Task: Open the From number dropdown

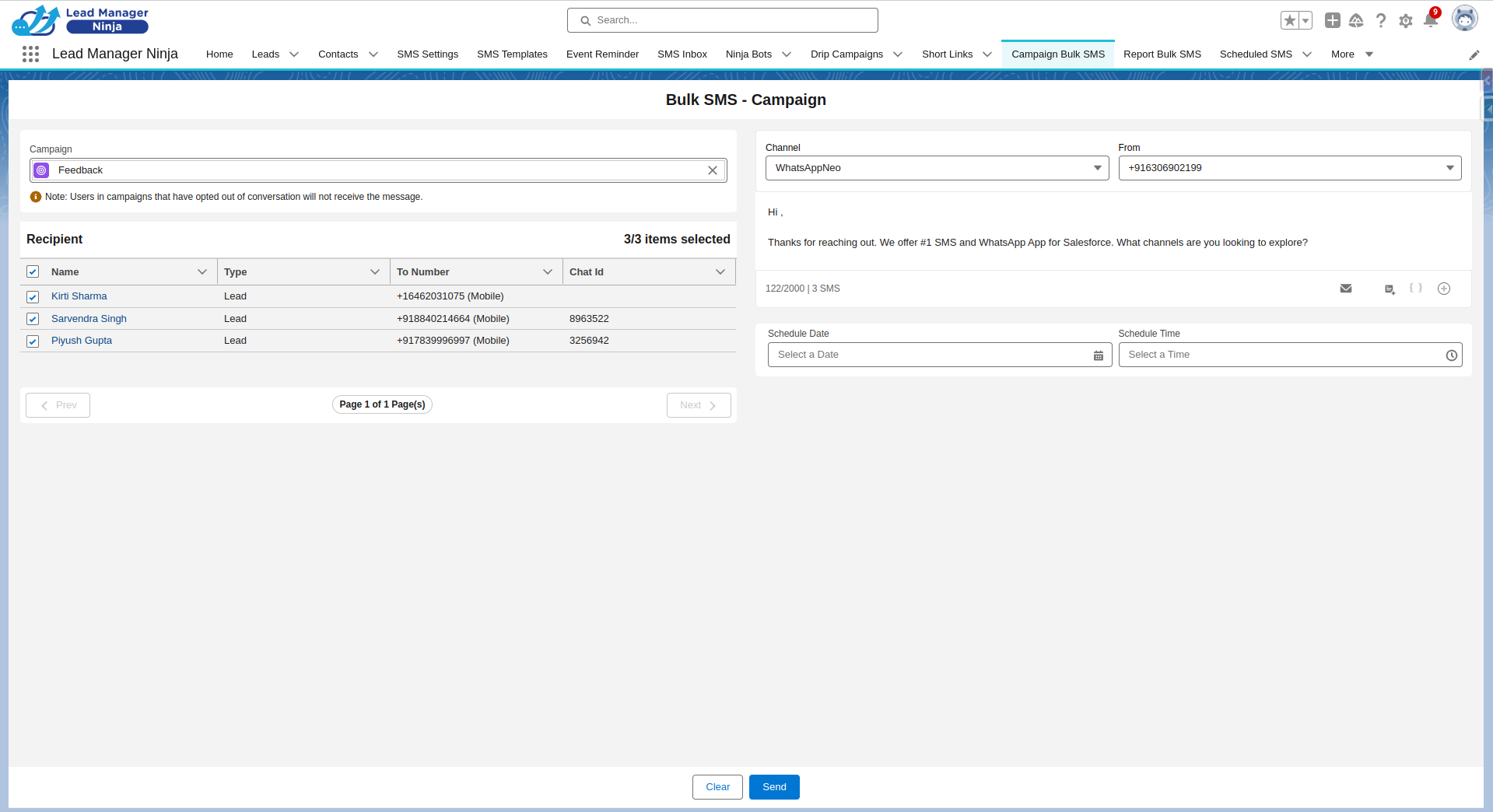Action: click(x=1290, y=168)
